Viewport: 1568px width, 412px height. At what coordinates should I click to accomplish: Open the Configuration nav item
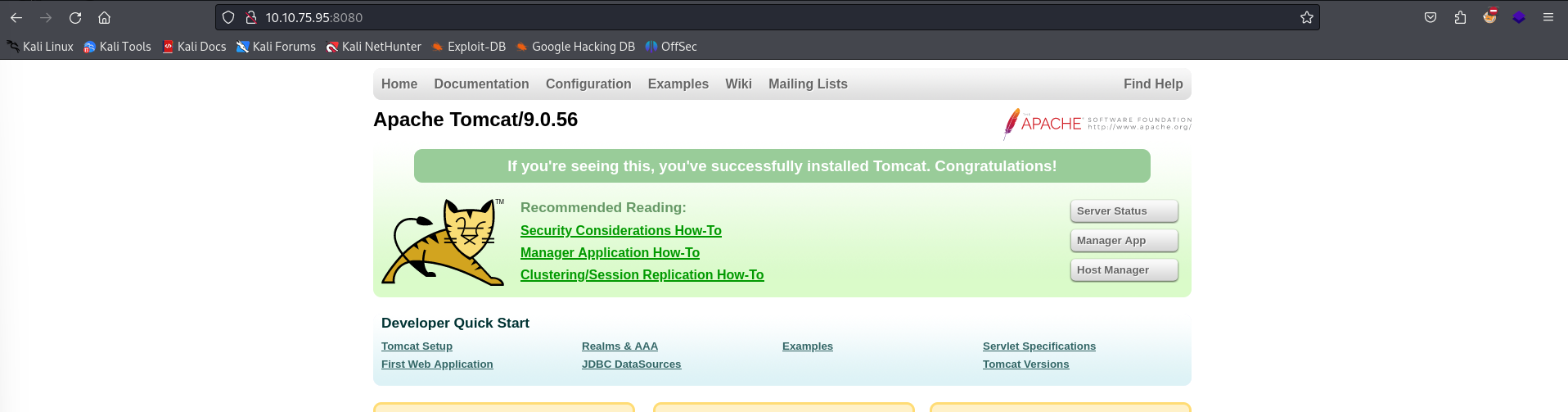click(588, 84)
